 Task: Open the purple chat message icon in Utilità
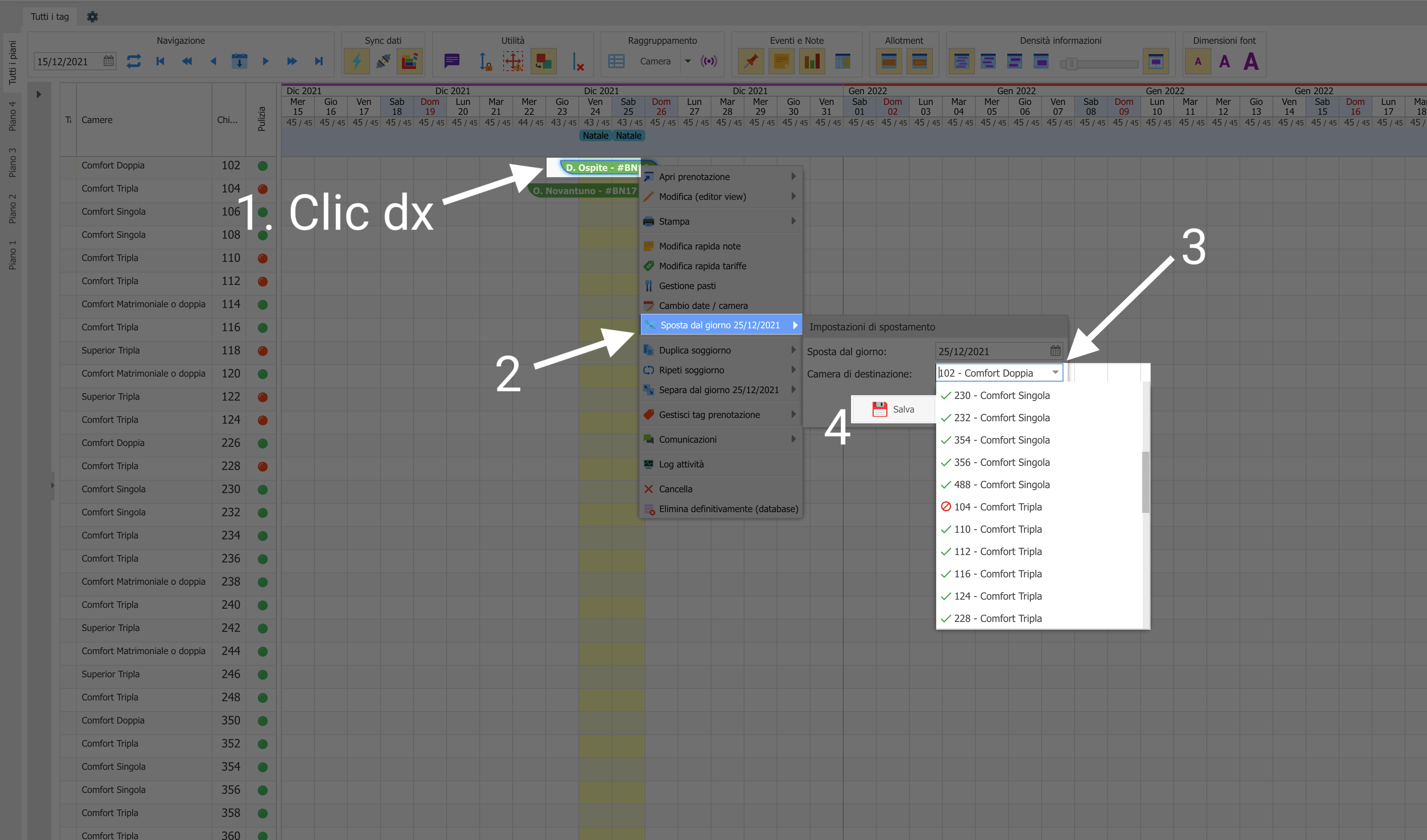pyautogui.click(x=452, y=61)
